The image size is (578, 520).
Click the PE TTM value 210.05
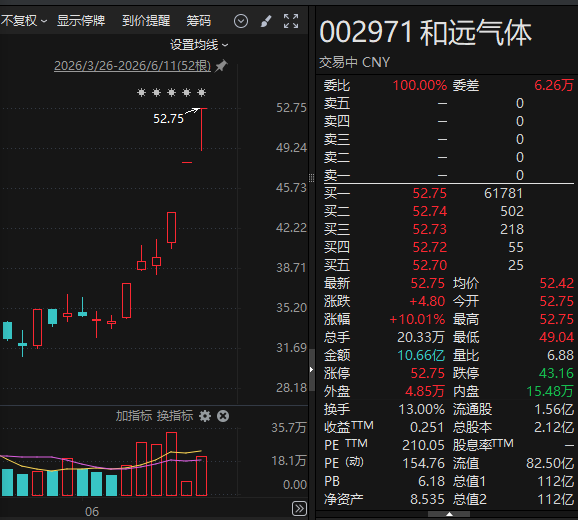(x=424, y=446)
